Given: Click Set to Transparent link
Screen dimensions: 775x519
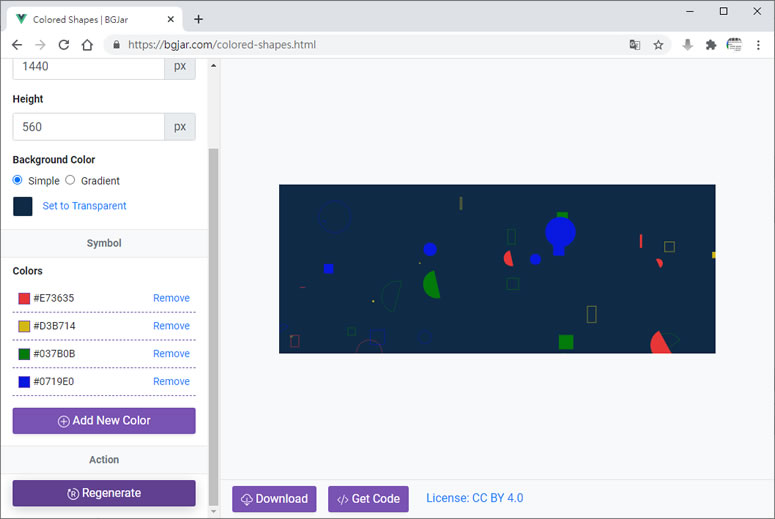Looking at the screenshot, I should [84, 206].
